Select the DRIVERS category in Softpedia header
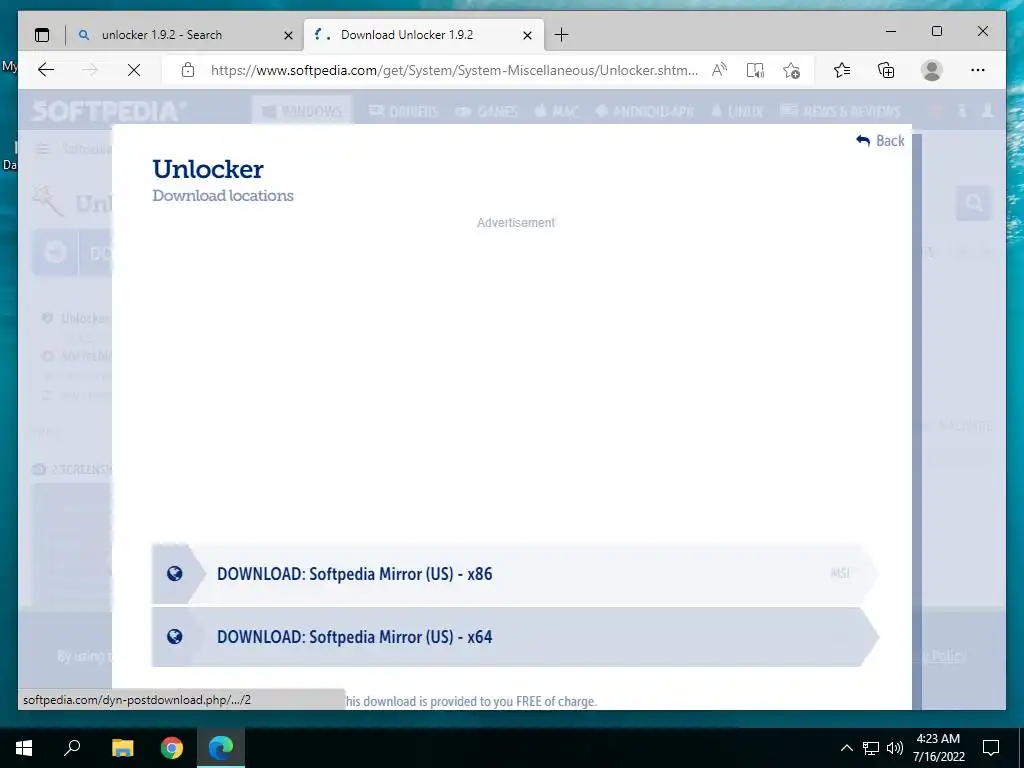Screen dimensions: 1024x768 click(x=404, y=112)
